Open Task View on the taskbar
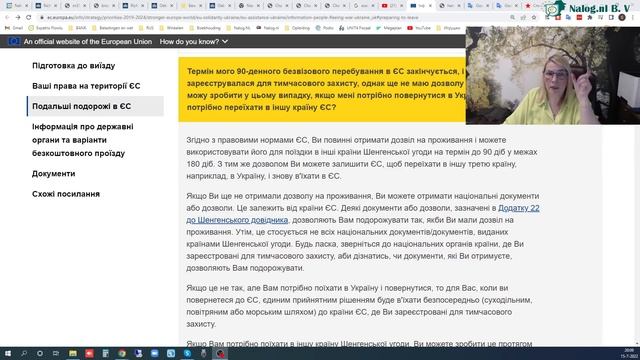 (x=56, y=353)
